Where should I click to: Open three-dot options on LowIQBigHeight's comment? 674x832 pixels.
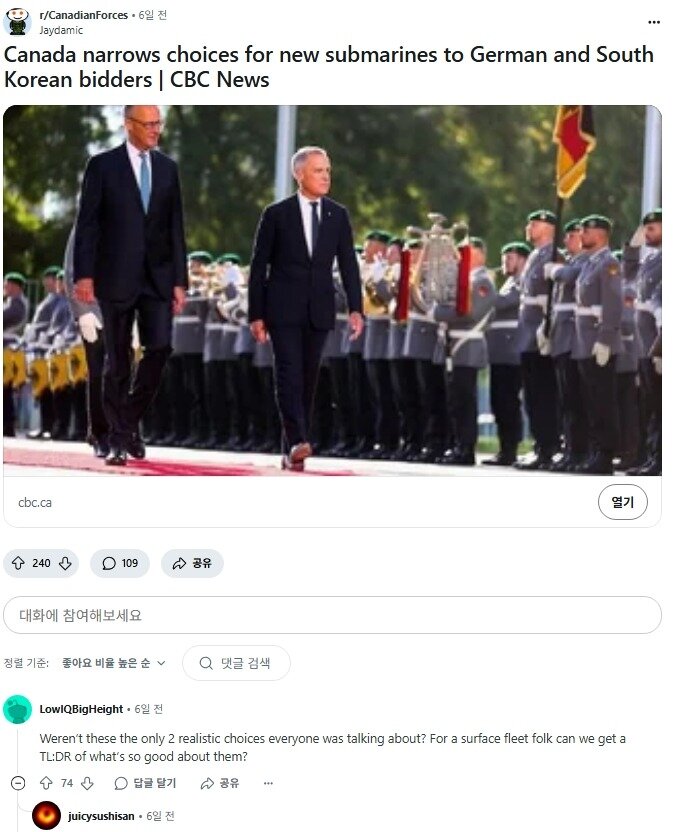point(269,783)
